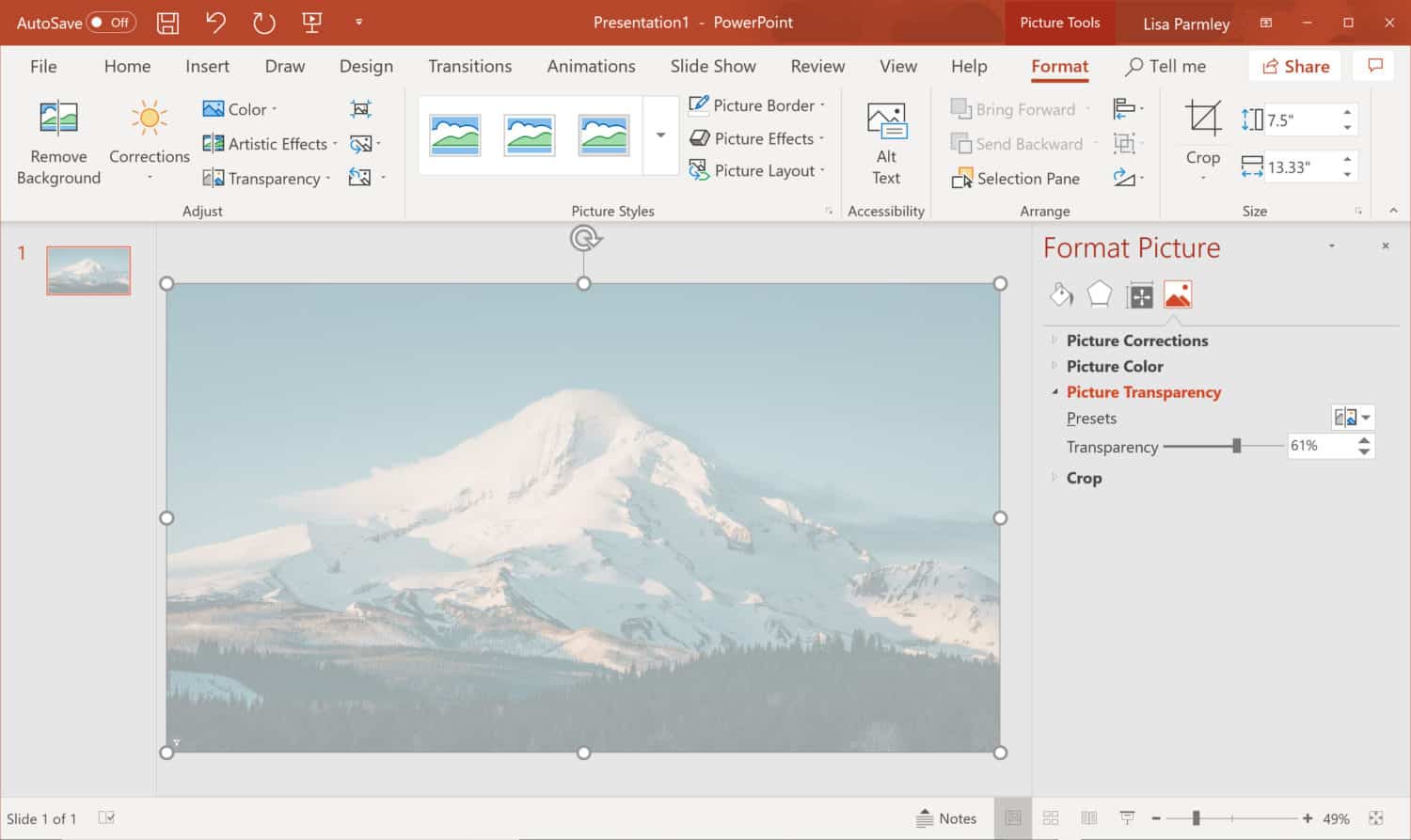The image size is (1411, 840).
Task: Click the Transparency slider
Action: (1237, 446)
